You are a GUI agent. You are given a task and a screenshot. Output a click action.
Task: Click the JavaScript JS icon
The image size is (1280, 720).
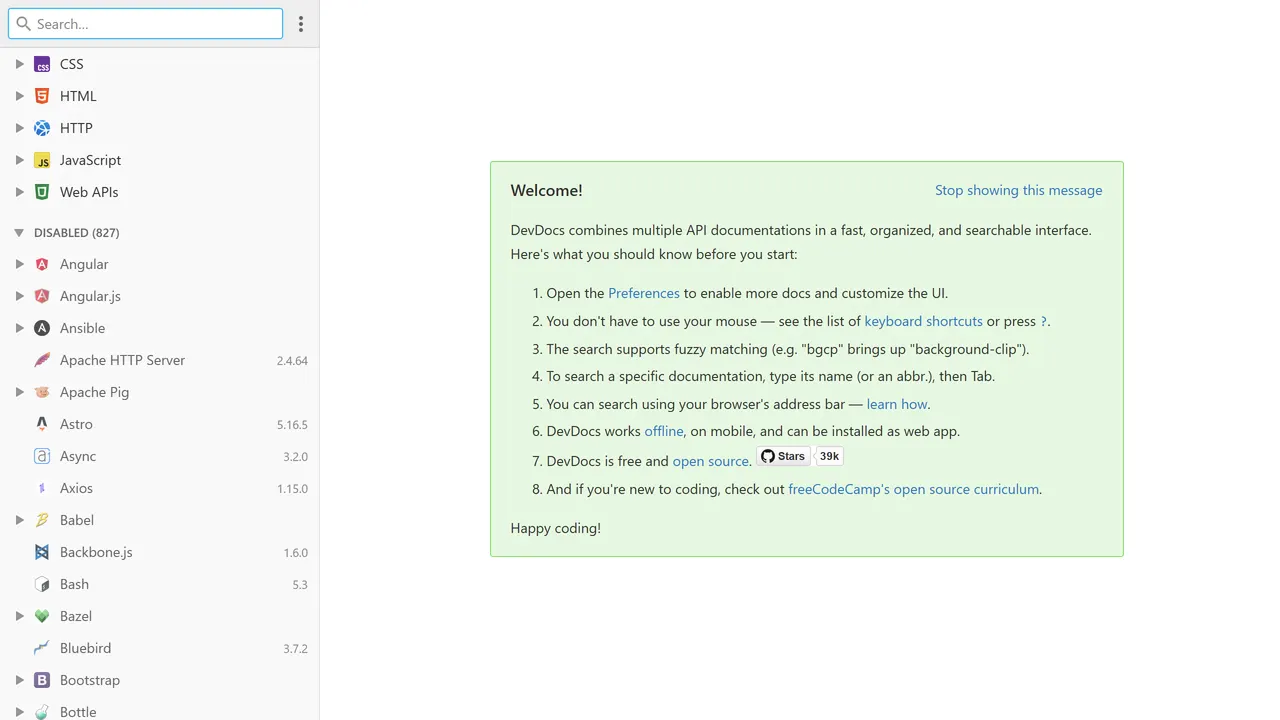pos(42,160)
